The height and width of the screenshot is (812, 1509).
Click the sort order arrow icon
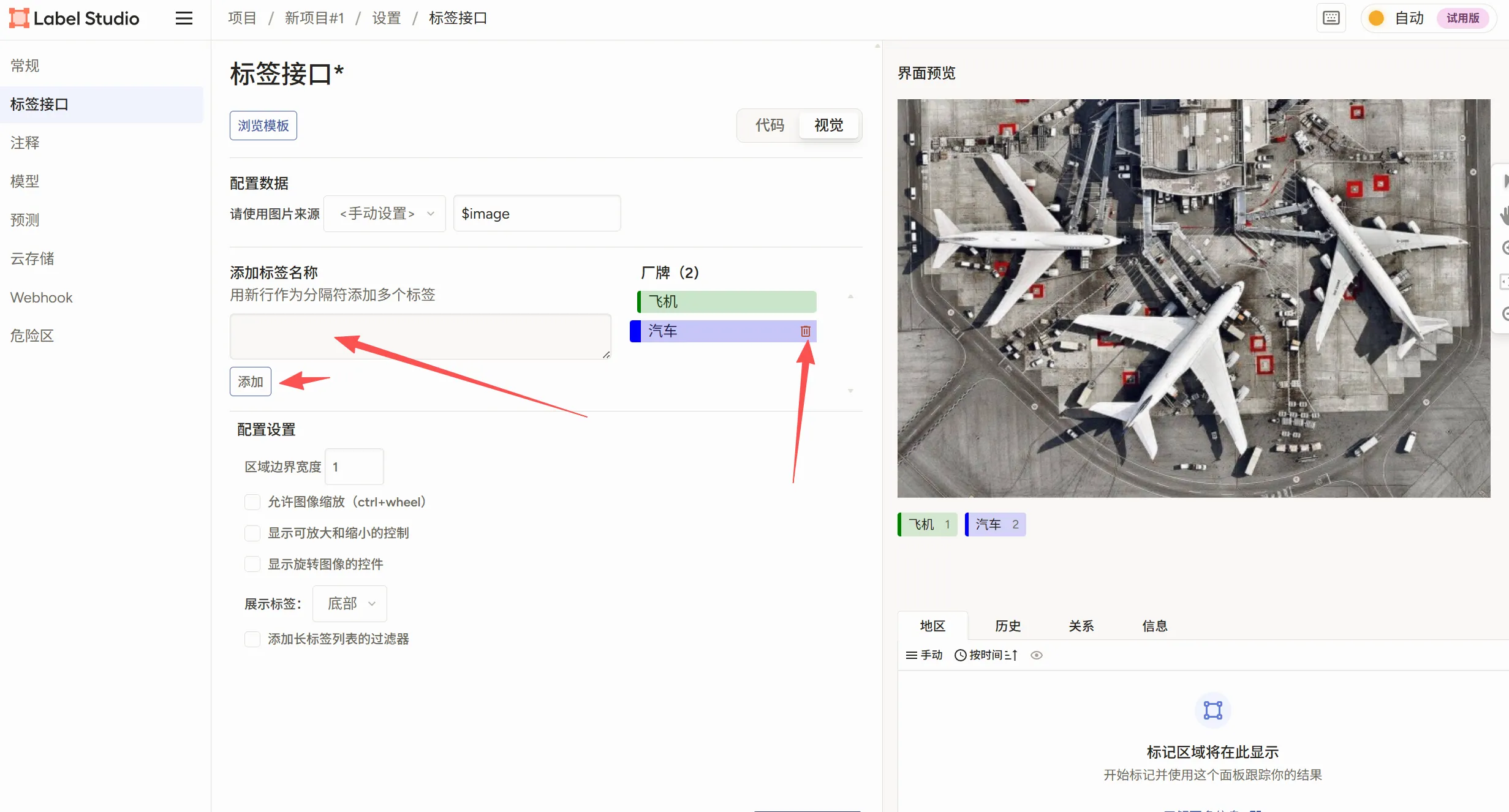click(x=1011, y=655)
